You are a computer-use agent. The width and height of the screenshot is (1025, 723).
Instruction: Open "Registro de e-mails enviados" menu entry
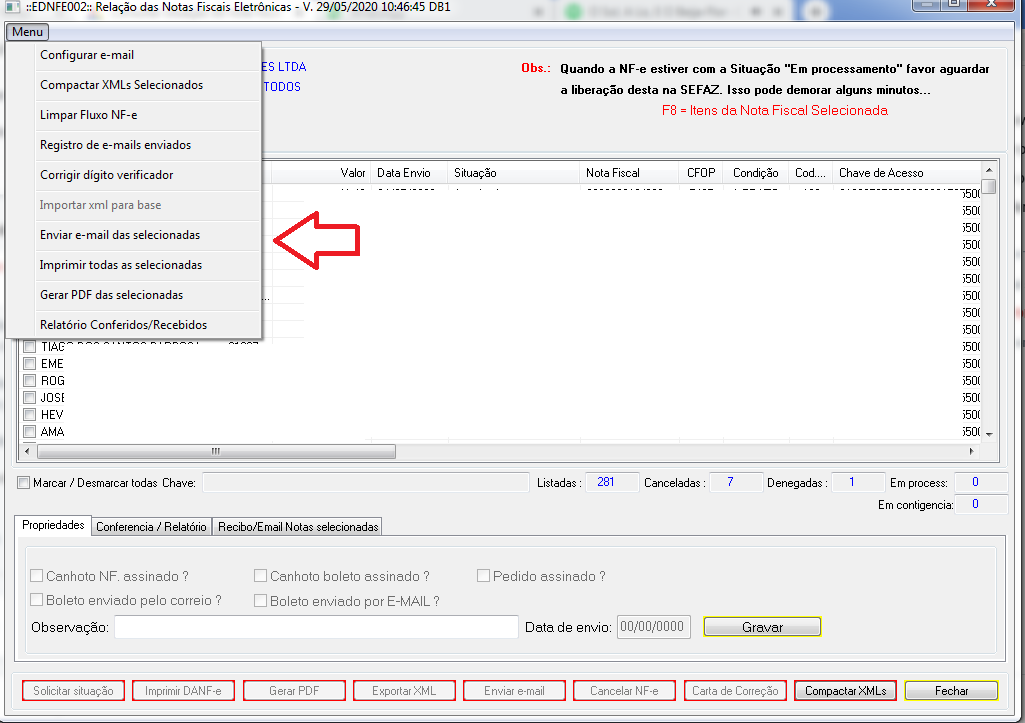[115, 145]
